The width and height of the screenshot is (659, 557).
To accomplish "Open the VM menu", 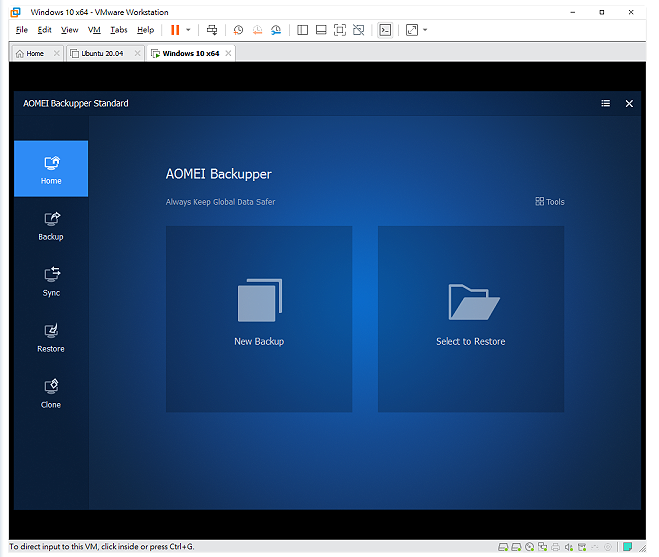I will (94, 30).
